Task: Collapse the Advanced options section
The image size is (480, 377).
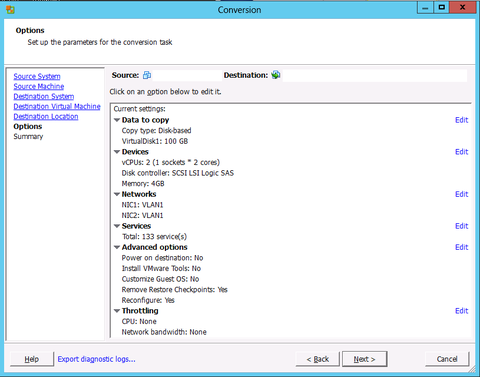Action: [117, 247]
